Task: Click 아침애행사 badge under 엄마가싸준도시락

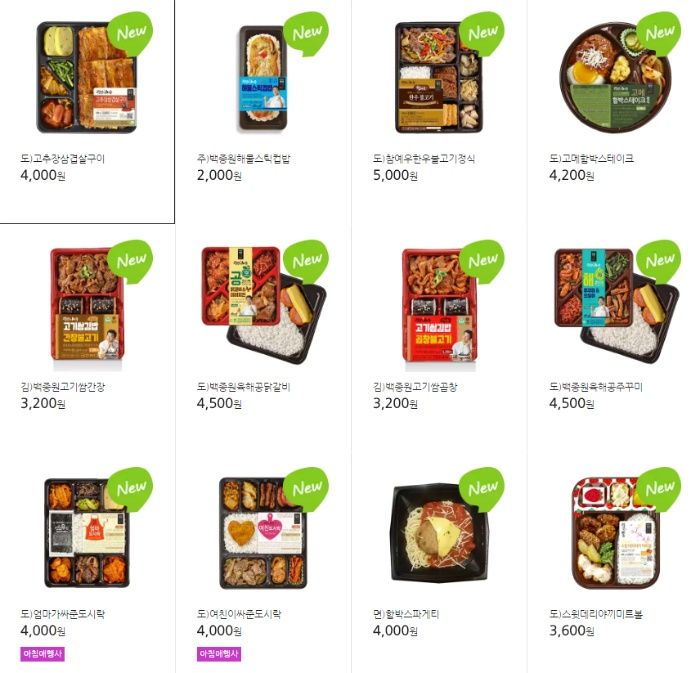Action: coord(42,654)
